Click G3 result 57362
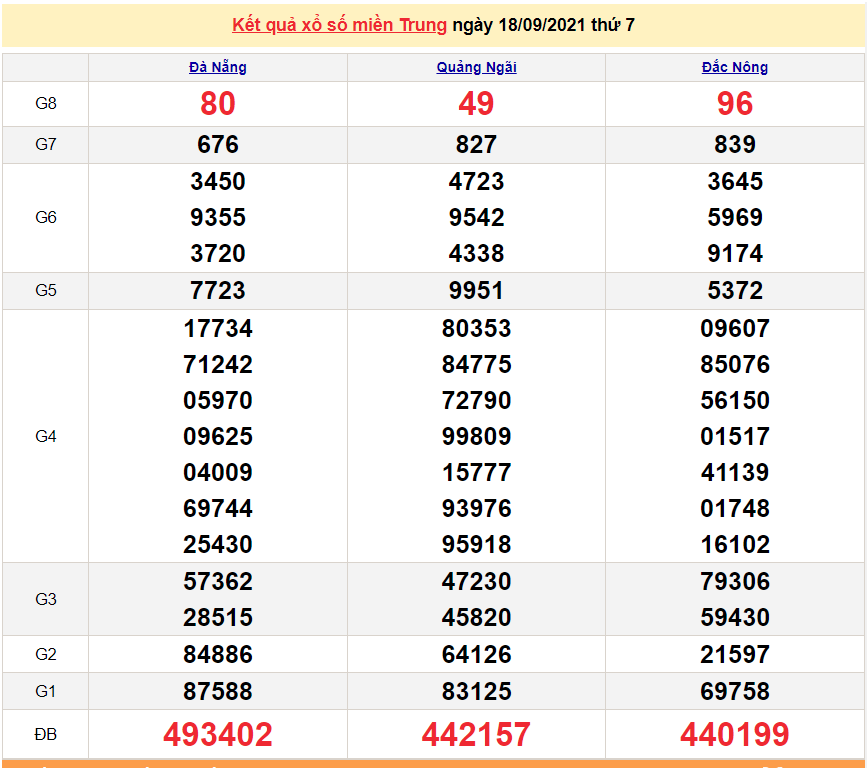The width and height of the screenshot is (867, 768). click(218, 581)
